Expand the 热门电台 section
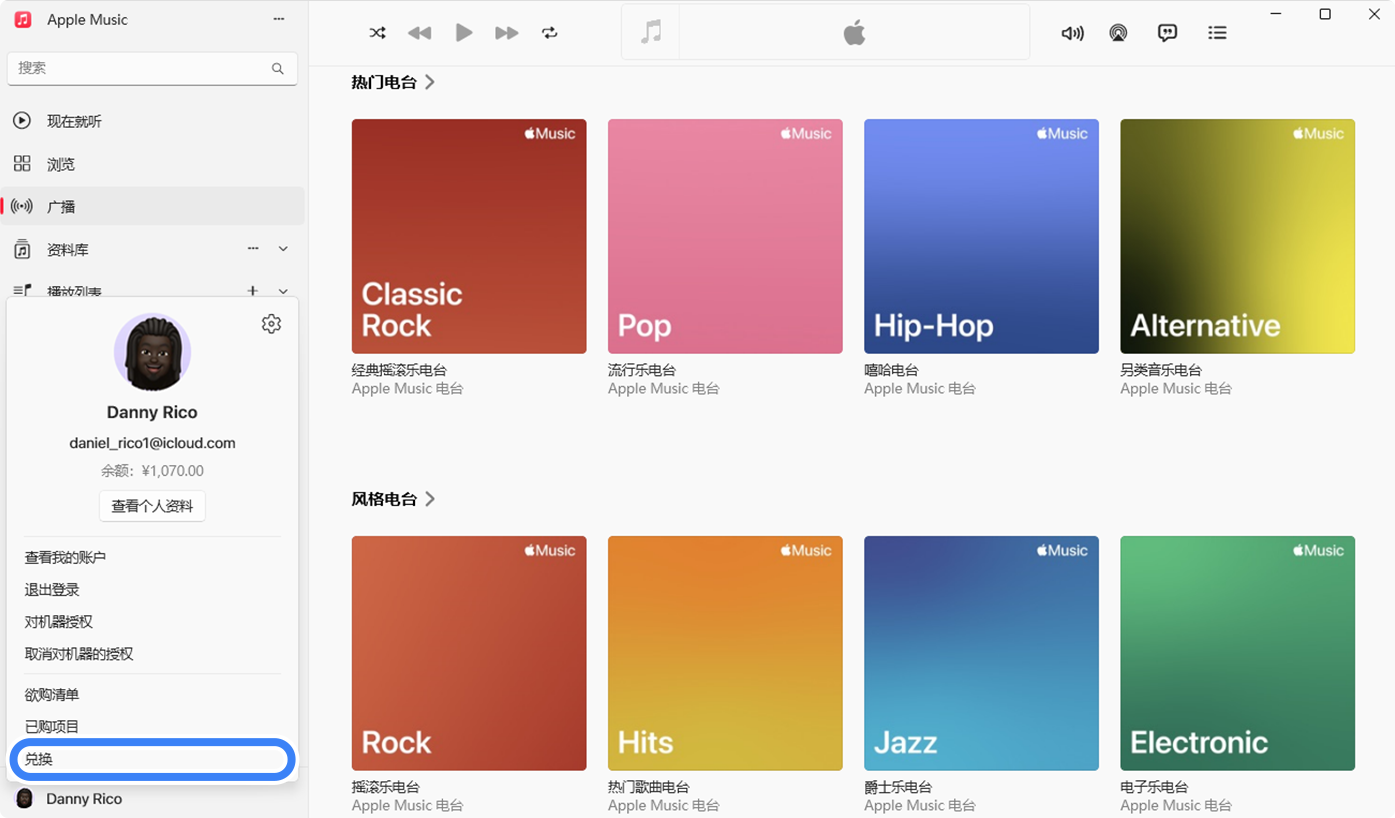1395x818 pixels. click(x=393, y=82)
